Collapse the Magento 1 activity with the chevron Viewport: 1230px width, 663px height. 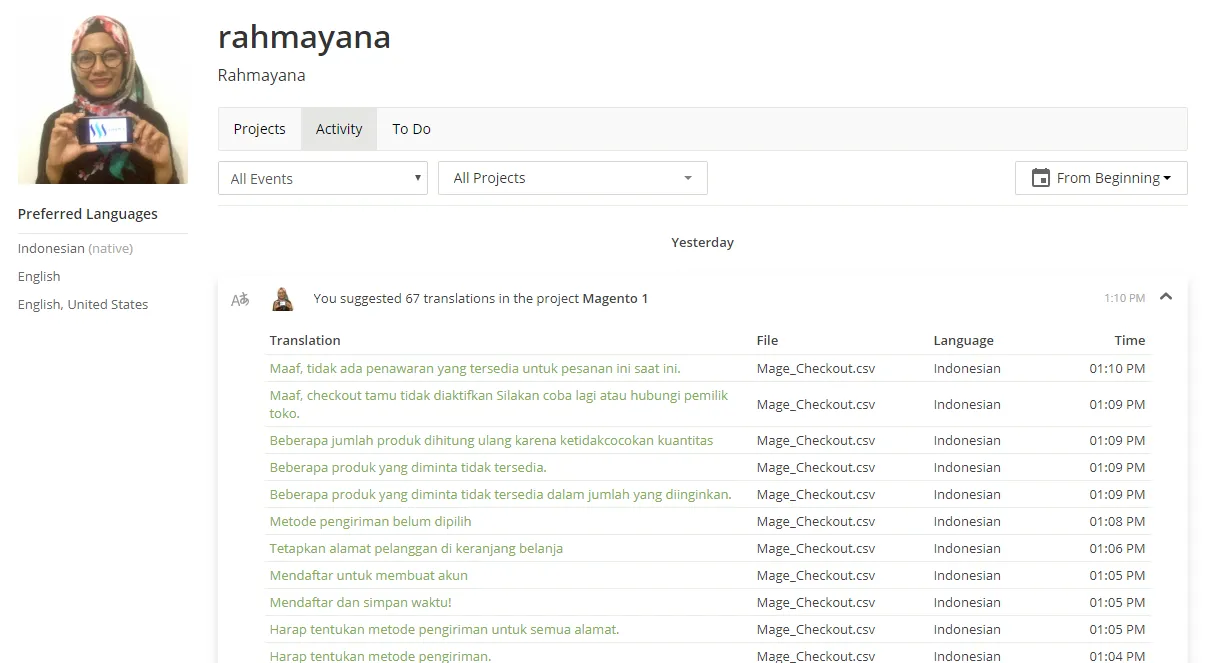pos(1166,297)
